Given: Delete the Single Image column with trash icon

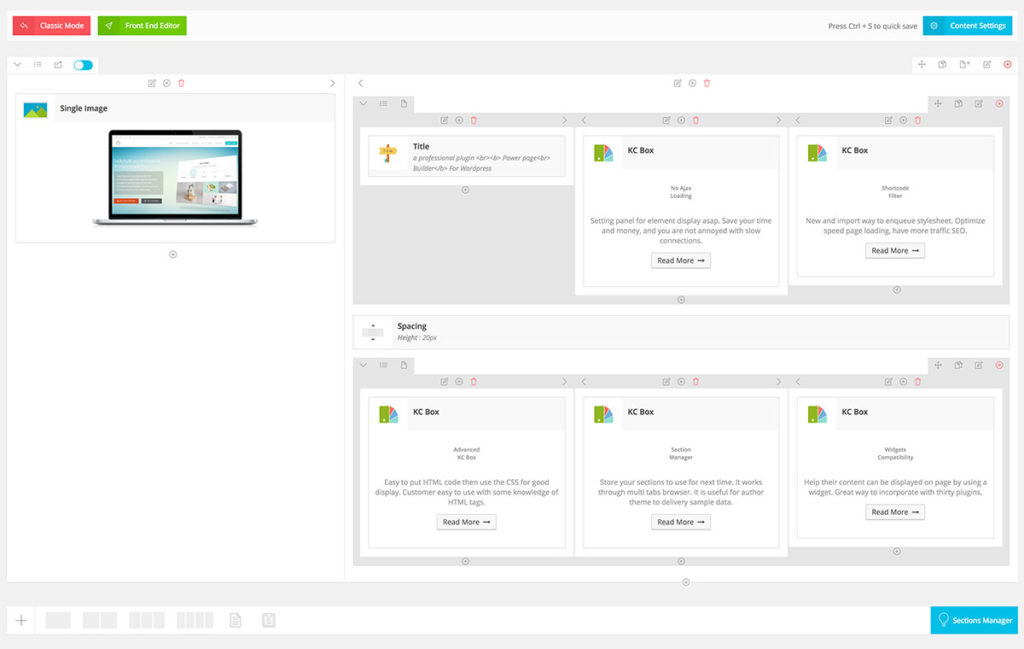Looking at the screenshot, I should [x=181, y=83].
